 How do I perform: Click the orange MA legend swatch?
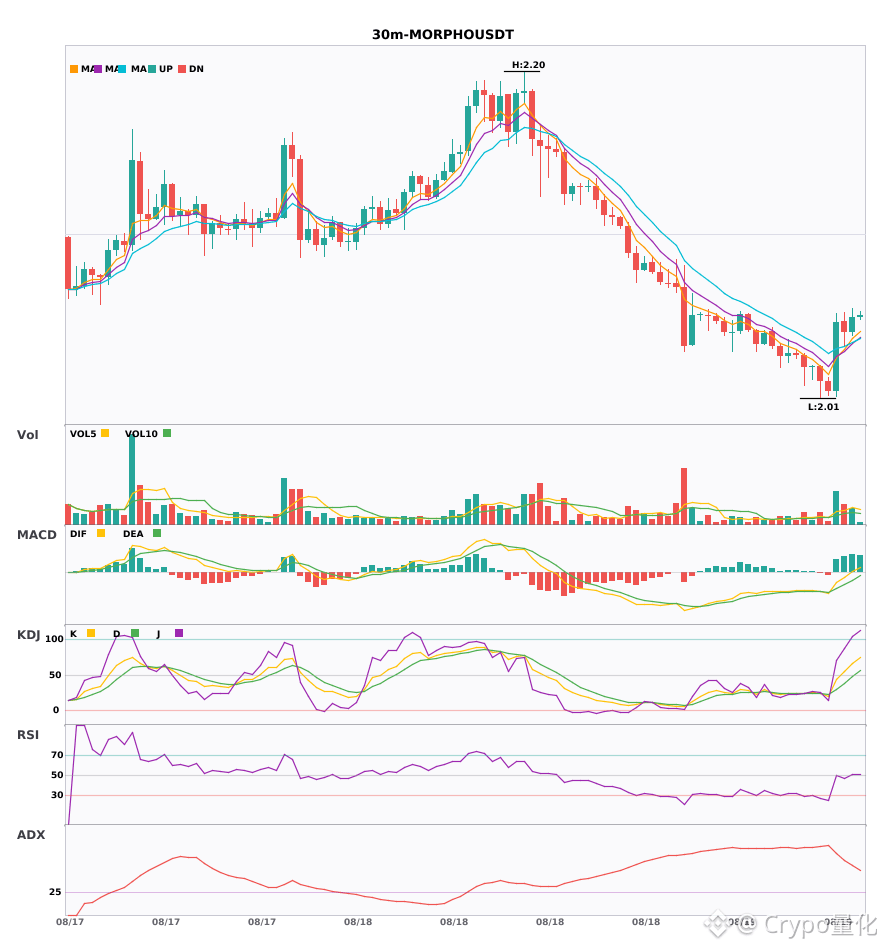74,69
